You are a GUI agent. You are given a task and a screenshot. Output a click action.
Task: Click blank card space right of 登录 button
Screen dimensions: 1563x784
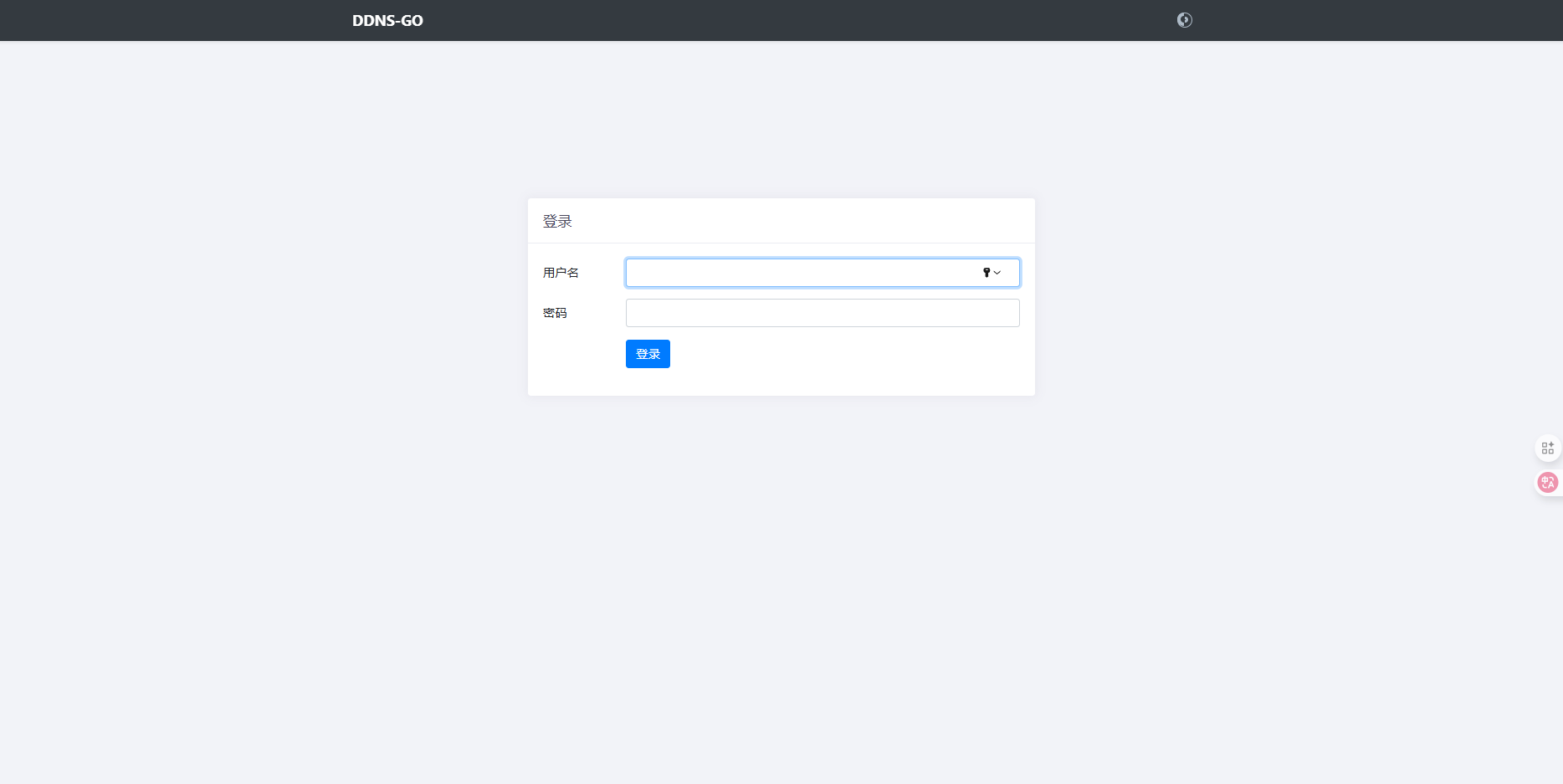pyautogui.click(x=837, y=355)
